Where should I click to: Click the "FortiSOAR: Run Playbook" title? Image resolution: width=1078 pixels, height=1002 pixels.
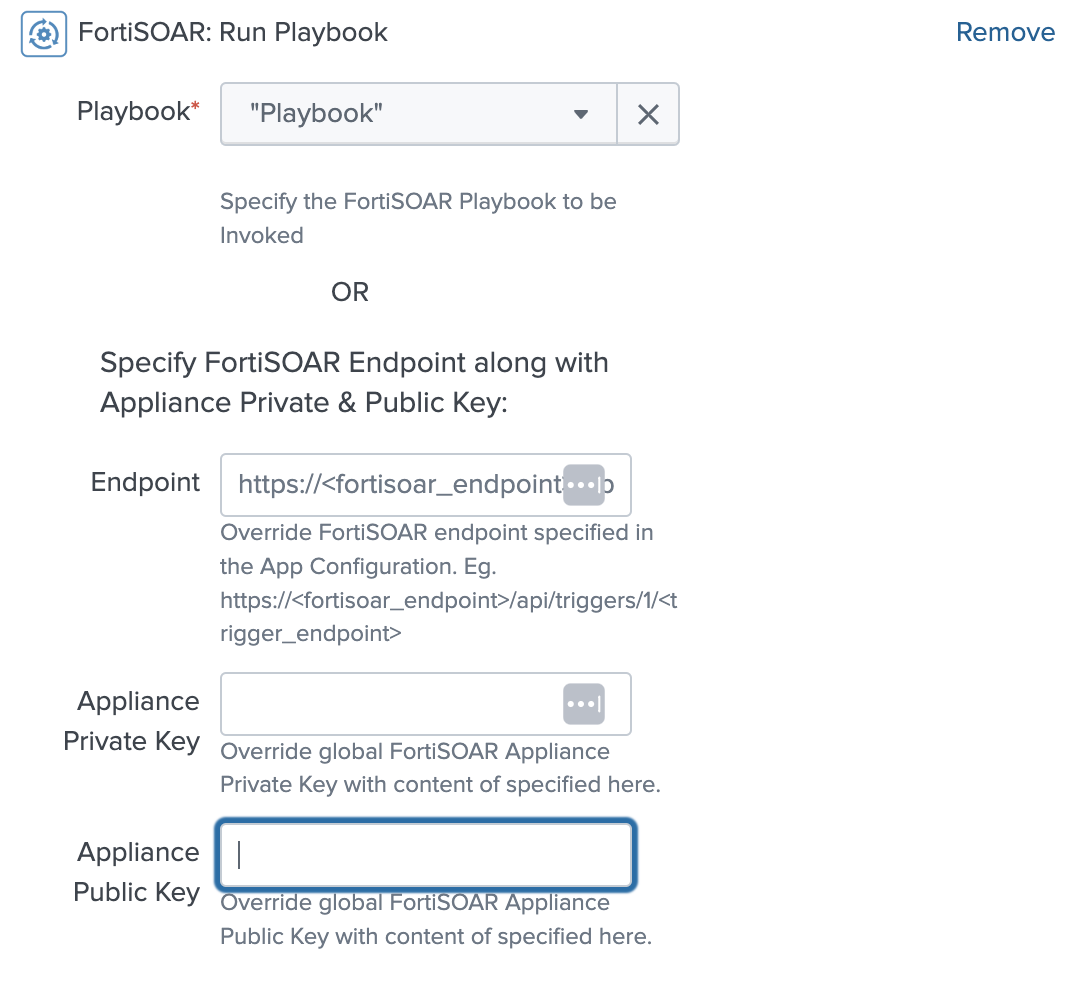[233, 32]
